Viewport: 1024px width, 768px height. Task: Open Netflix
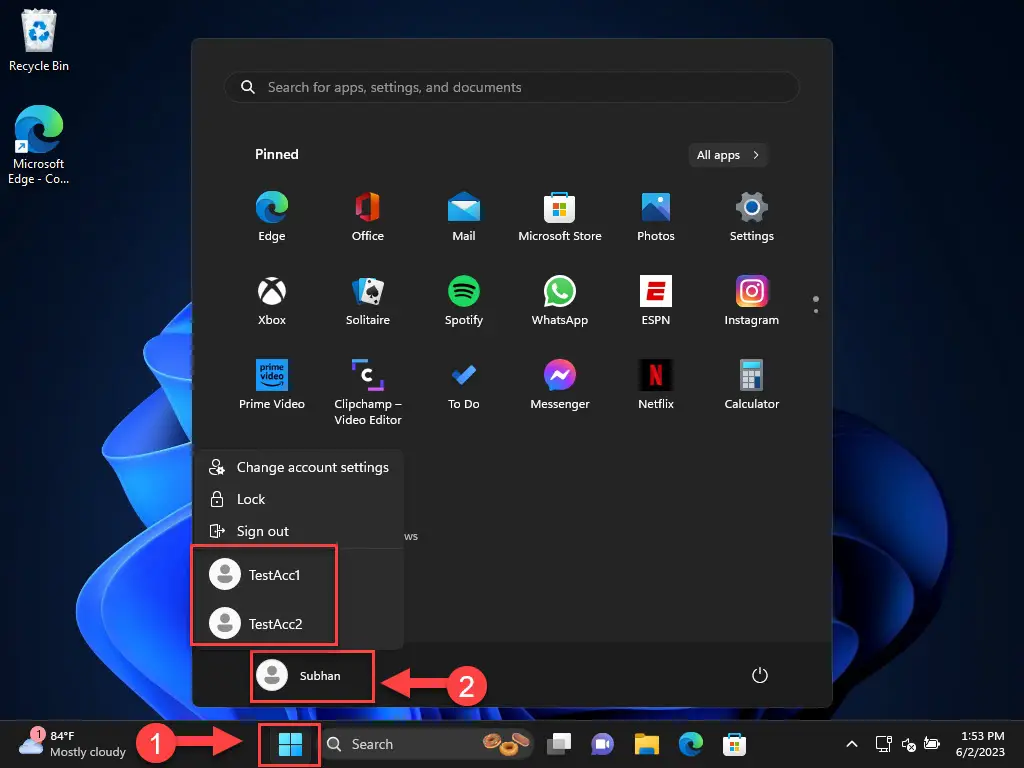tap(656, 385)
